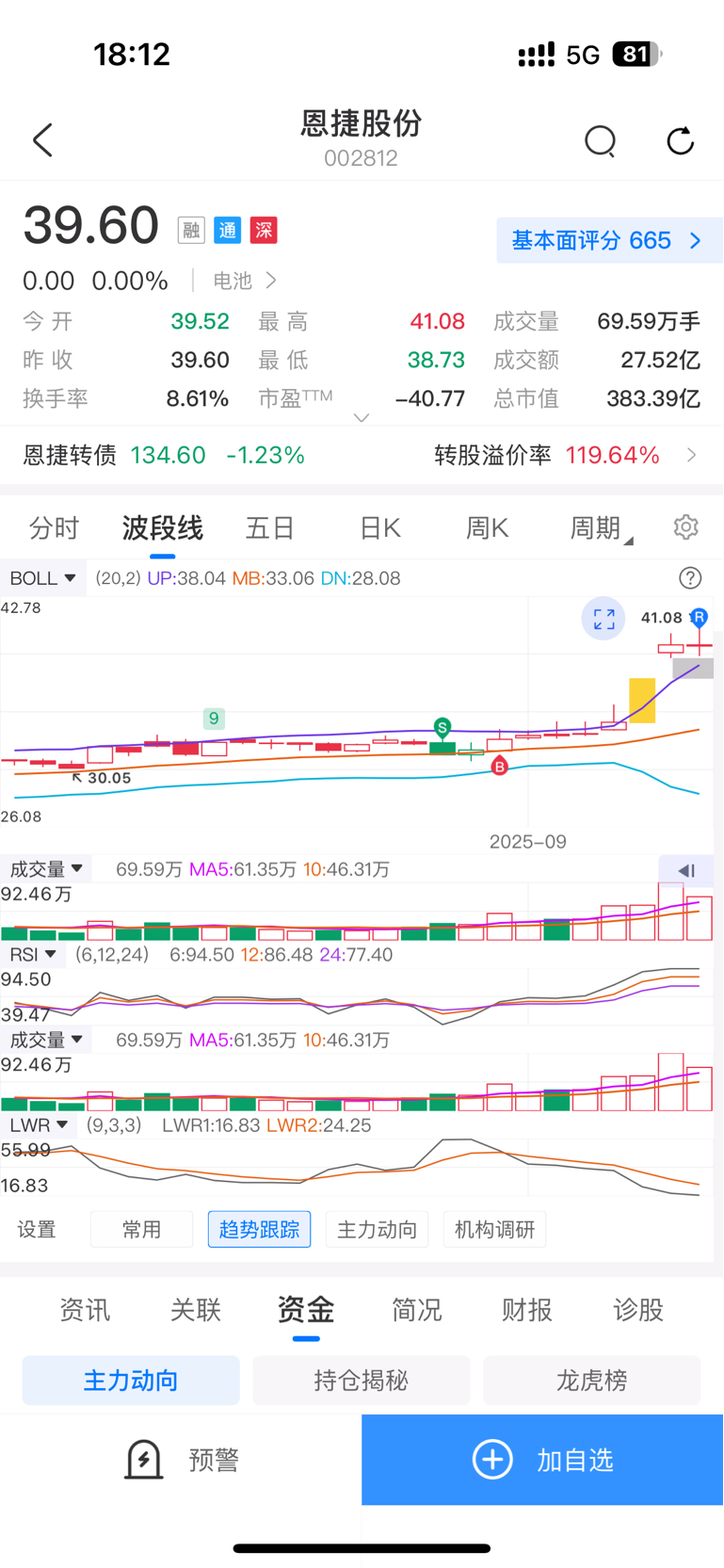The width and height of the screenshot is (724, 1568).
Task: Tap the yellow highlighted candlestick
Action: [x=642, y=701]
